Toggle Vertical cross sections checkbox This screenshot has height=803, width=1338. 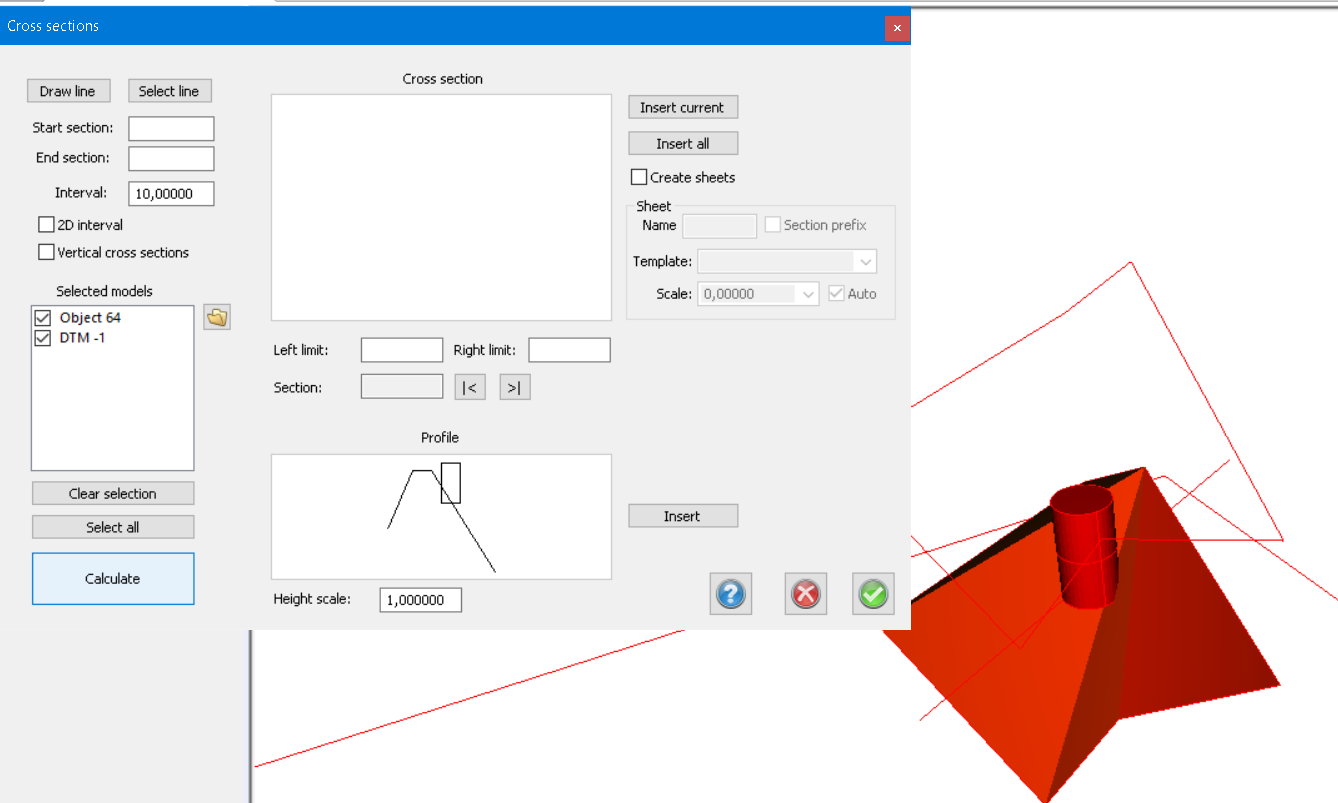pyautogui.click(x=47, y=253)
